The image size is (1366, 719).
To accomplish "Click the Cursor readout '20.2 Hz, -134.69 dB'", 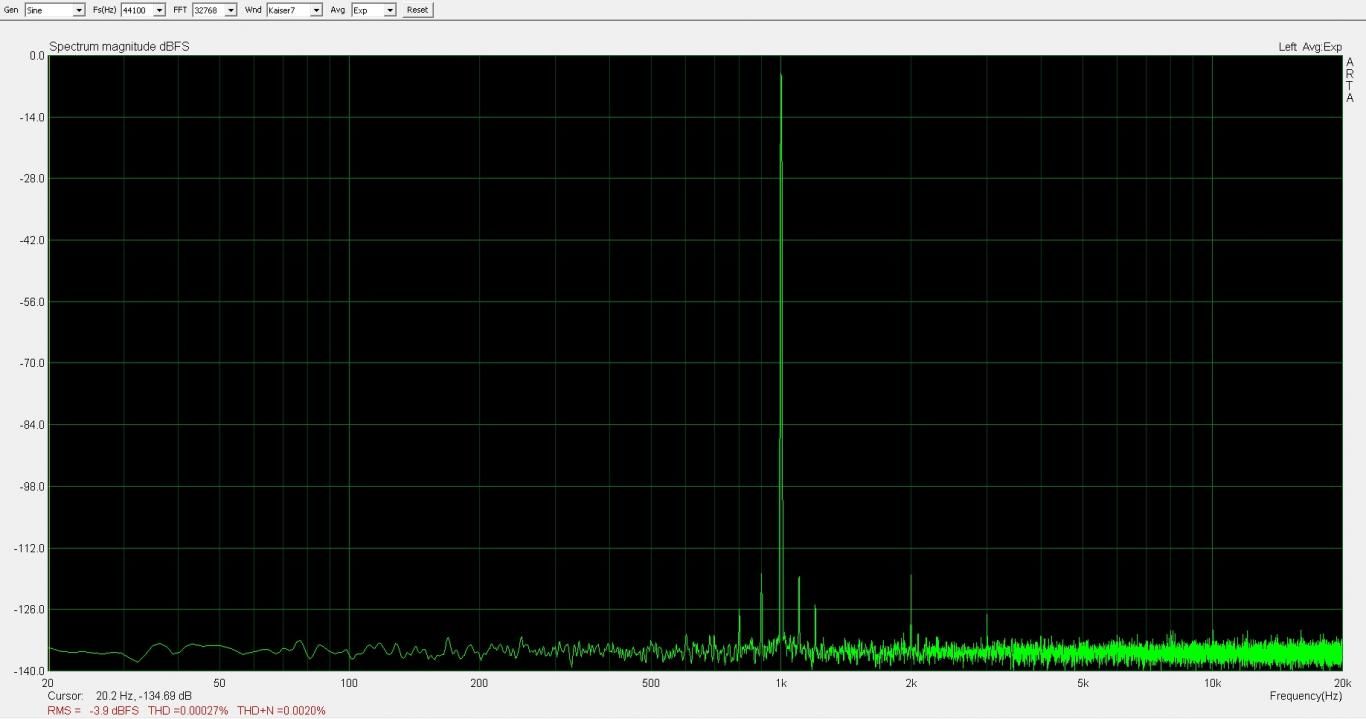I will [144, 695].
